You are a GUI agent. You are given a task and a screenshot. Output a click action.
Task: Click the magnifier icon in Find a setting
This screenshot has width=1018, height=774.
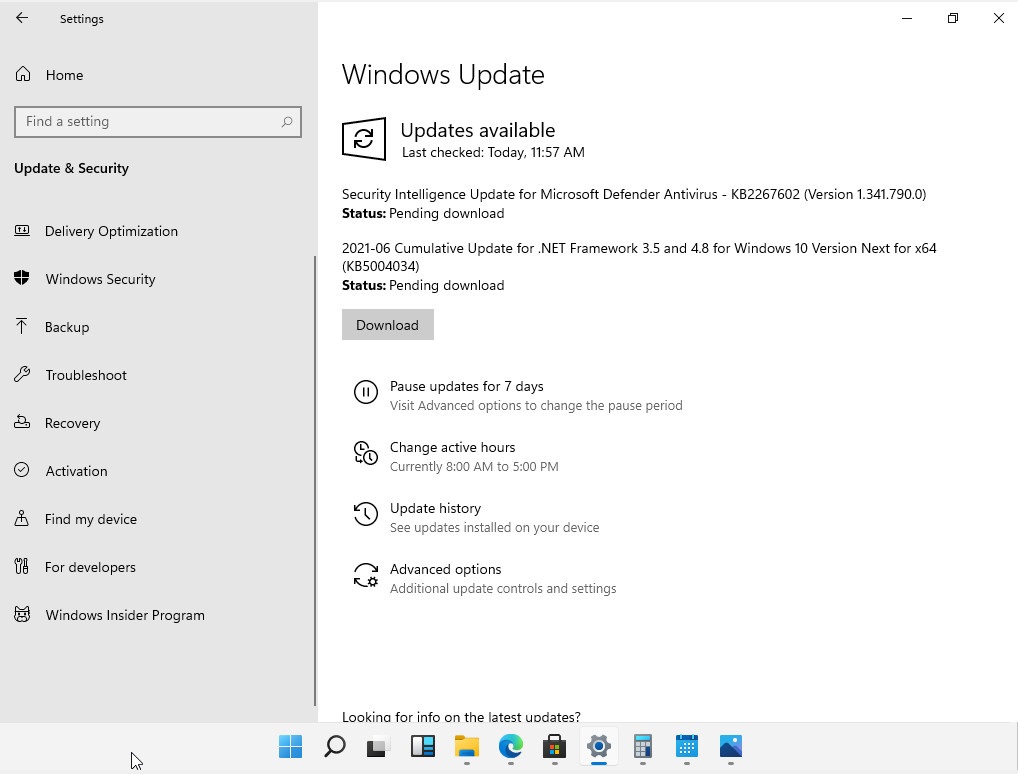[x=287, y=121]
